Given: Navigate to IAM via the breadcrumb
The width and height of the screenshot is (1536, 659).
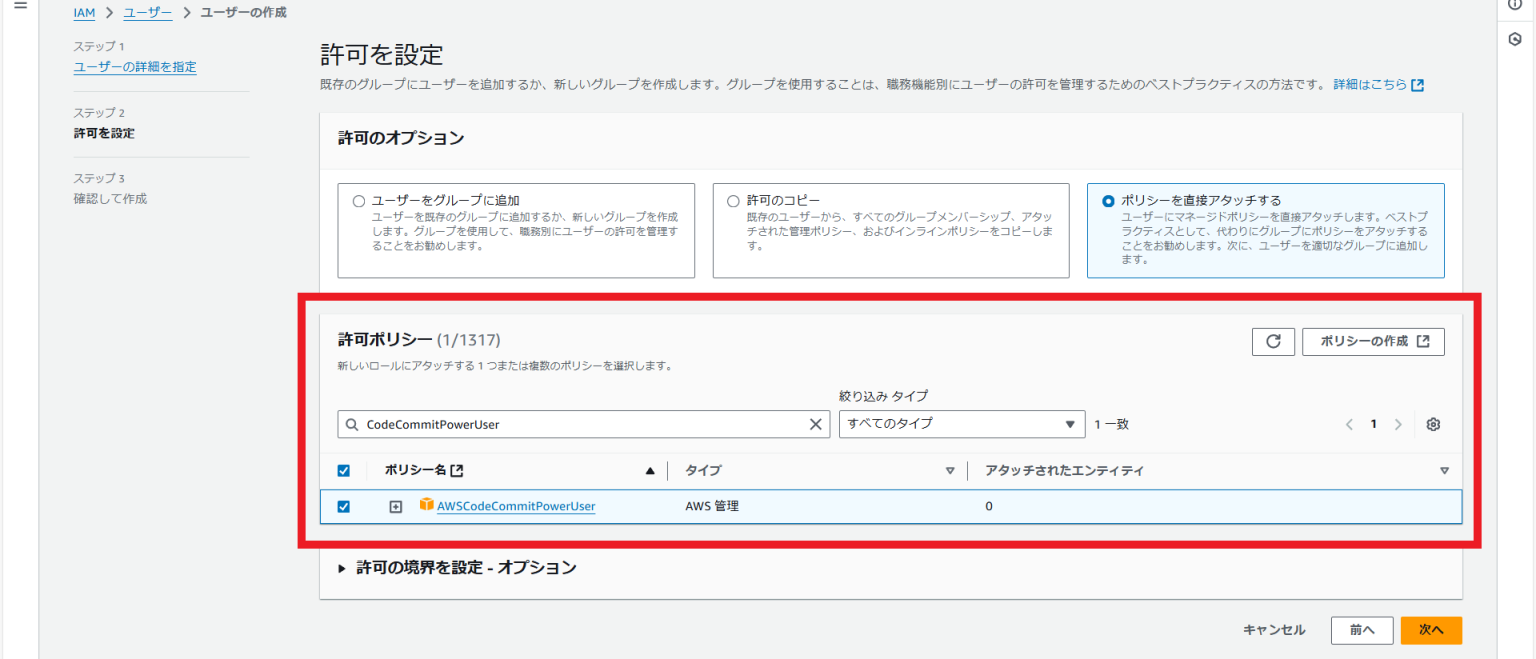Looking at the screenshot, I should (x=84, y=12).
